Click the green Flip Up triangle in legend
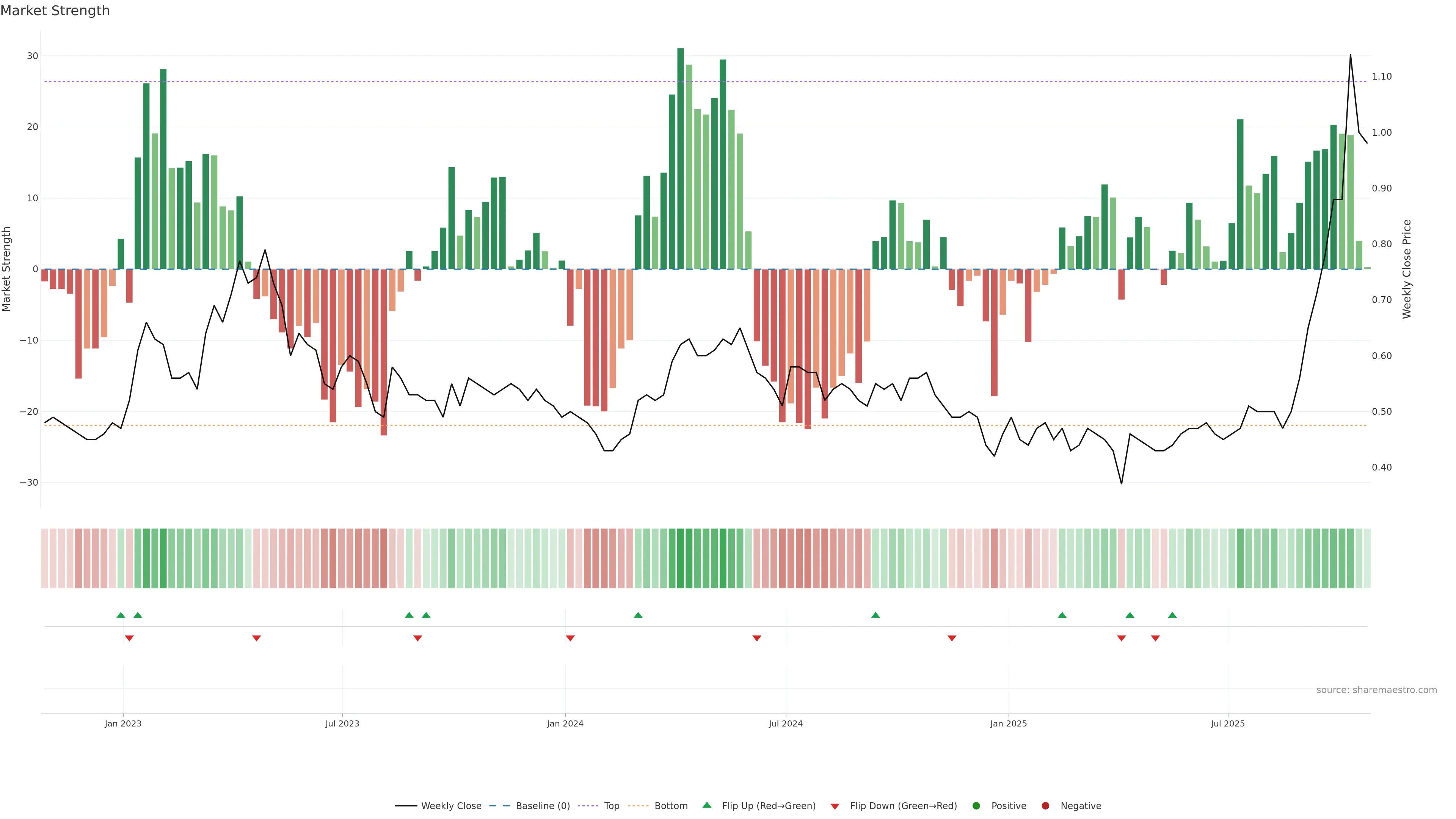Screen dimensions: 1456x819 click(706, 805)
